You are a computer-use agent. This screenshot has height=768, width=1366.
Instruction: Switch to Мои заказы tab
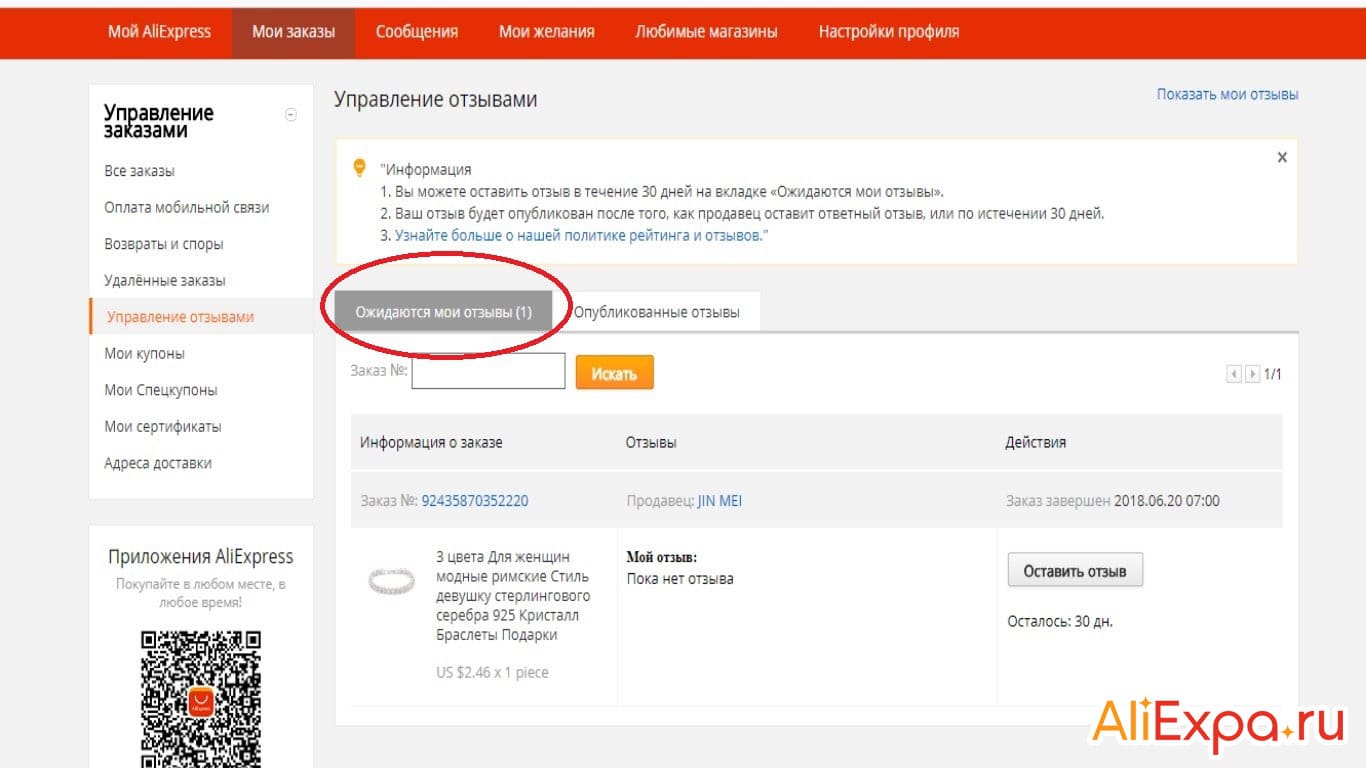(294, 32)
